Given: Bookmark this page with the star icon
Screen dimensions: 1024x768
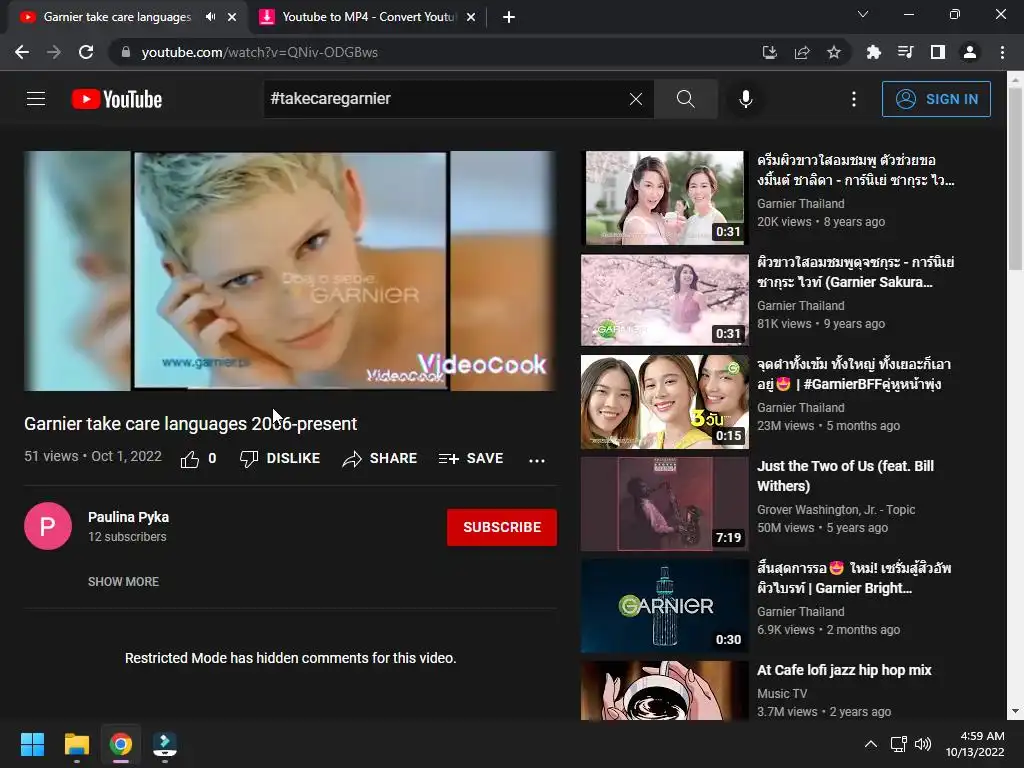Looking at the screenshot, I should [x=833, y=52].
